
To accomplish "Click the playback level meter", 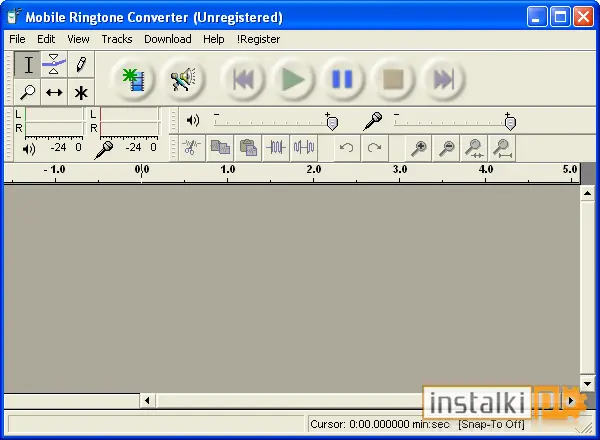I will [54, 123].
